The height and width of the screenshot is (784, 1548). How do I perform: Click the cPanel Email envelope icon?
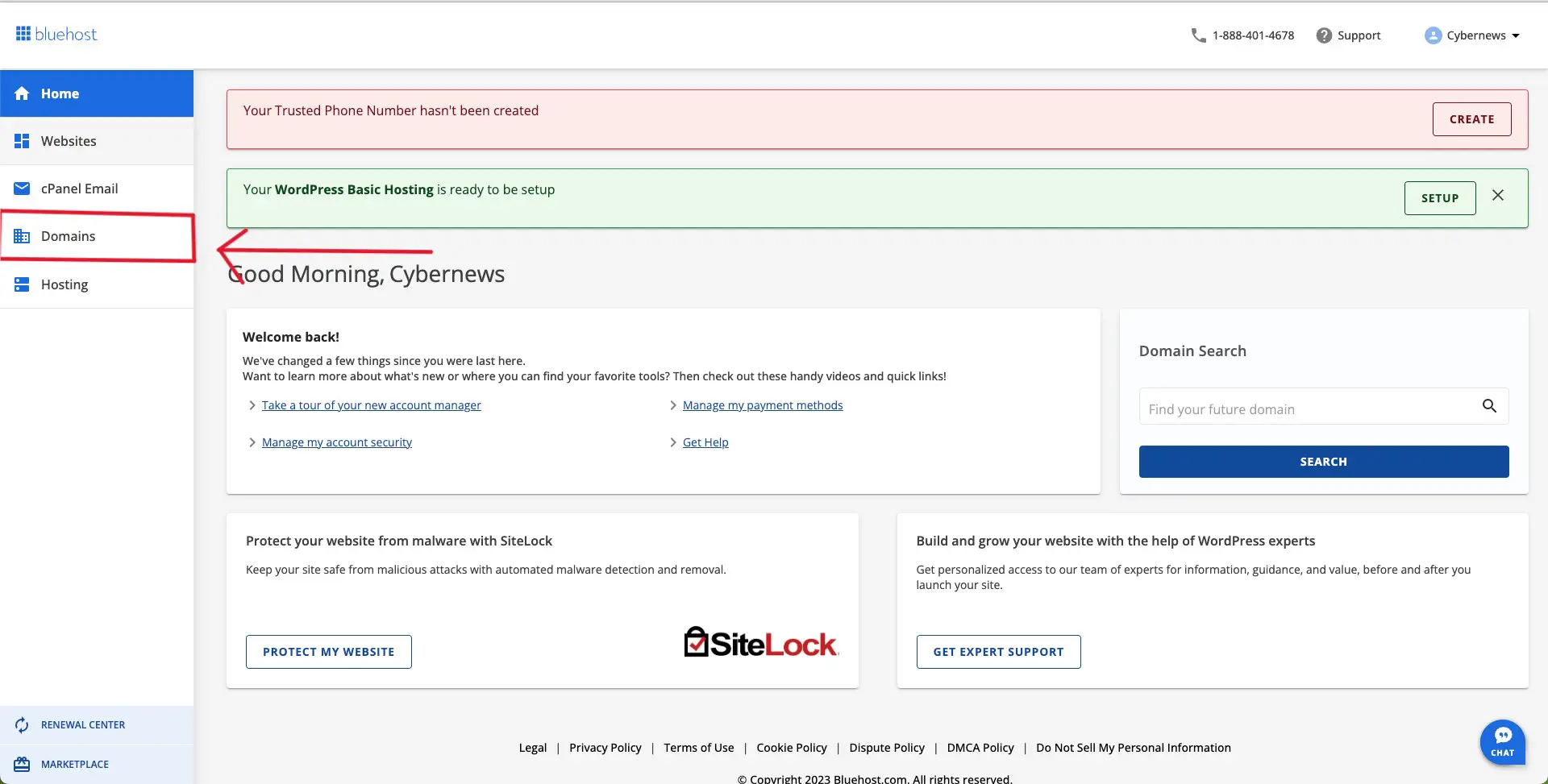coord(22,189)
